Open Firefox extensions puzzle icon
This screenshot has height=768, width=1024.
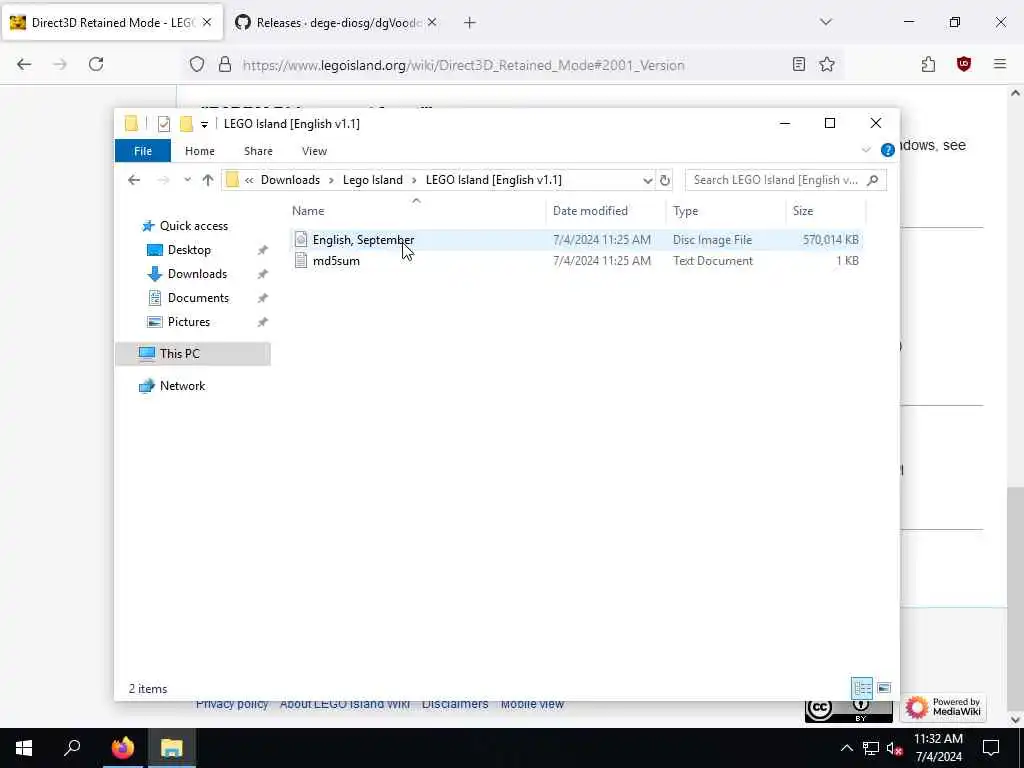(928, 64)
